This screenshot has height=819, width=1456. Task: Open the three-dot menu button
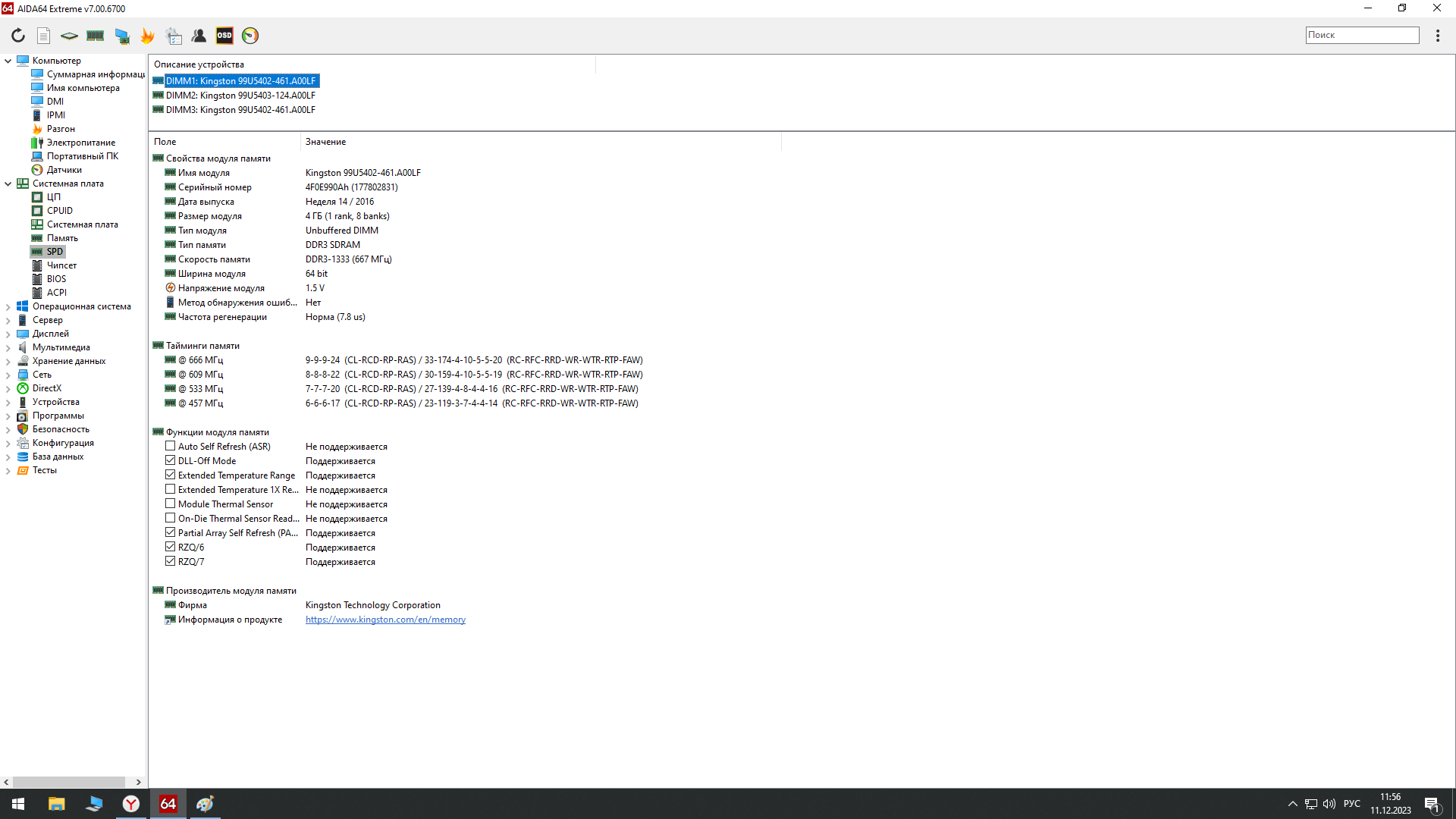[x=1437, y=36]
